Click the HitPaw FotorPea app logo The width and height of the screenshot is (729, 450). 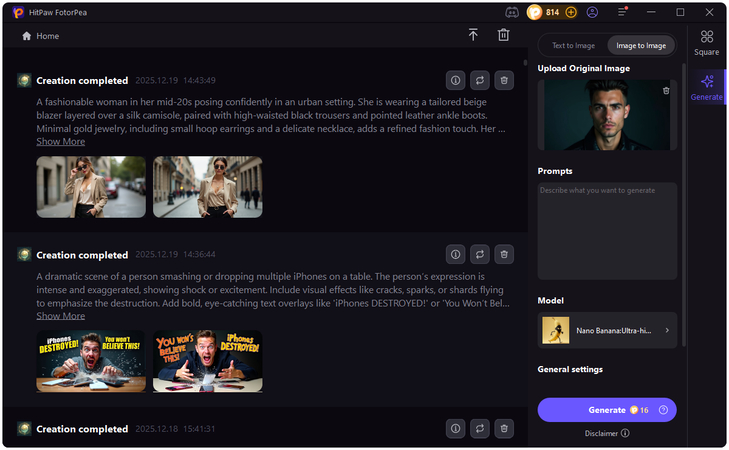point(18,13)
